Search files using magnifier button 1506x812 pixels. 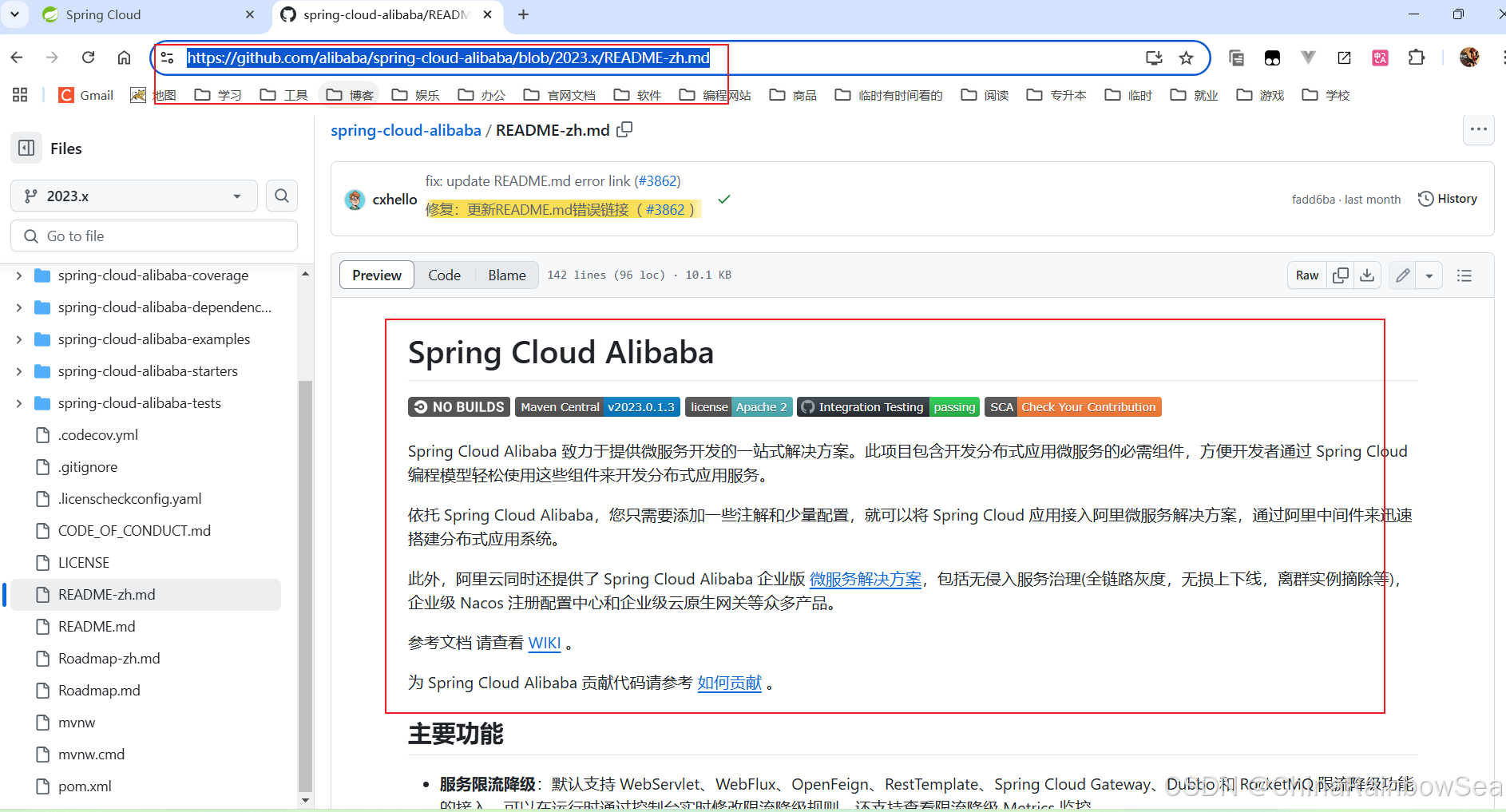282,196
